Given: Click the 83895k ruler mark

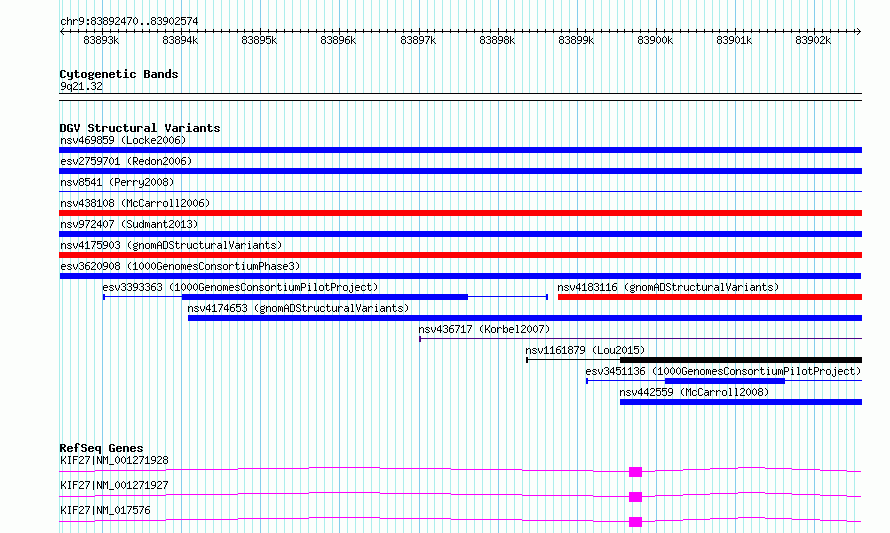Looking at the screenshot, I should pos(259,40).
